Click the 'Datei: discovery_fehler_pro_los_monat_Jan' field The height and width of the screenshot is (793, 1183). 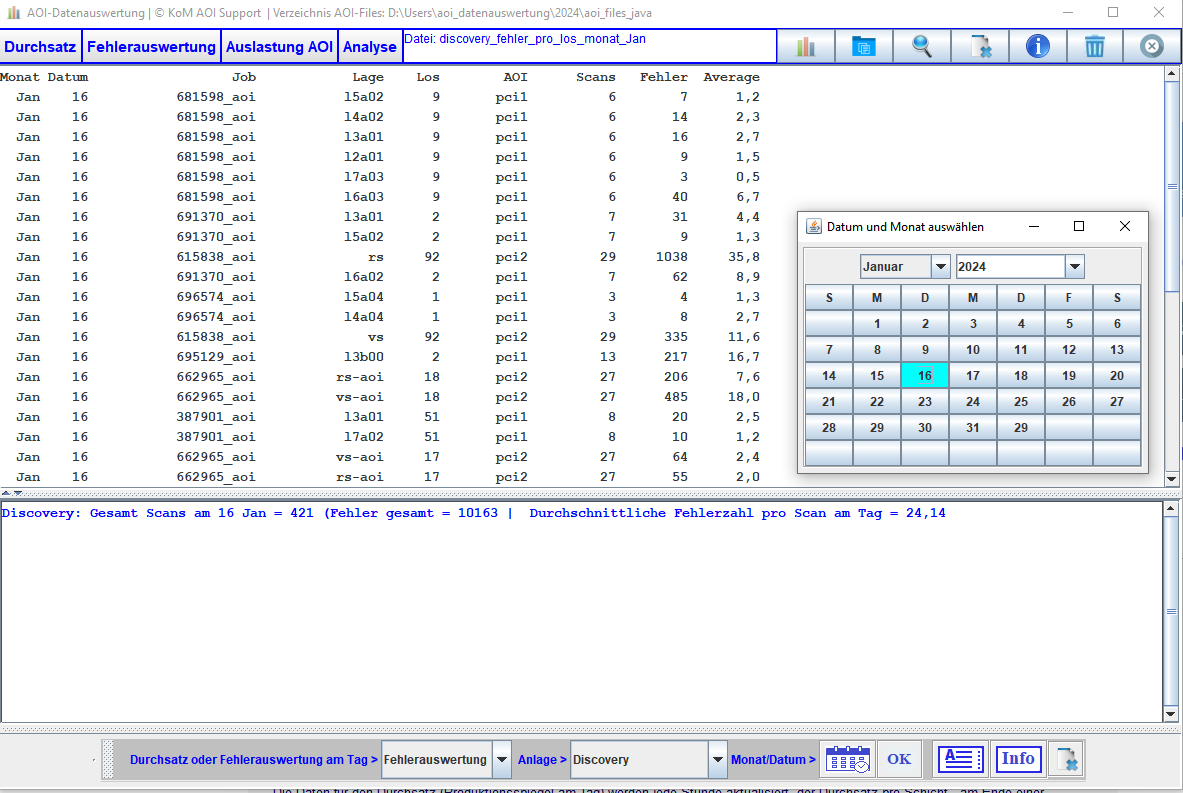589,47
